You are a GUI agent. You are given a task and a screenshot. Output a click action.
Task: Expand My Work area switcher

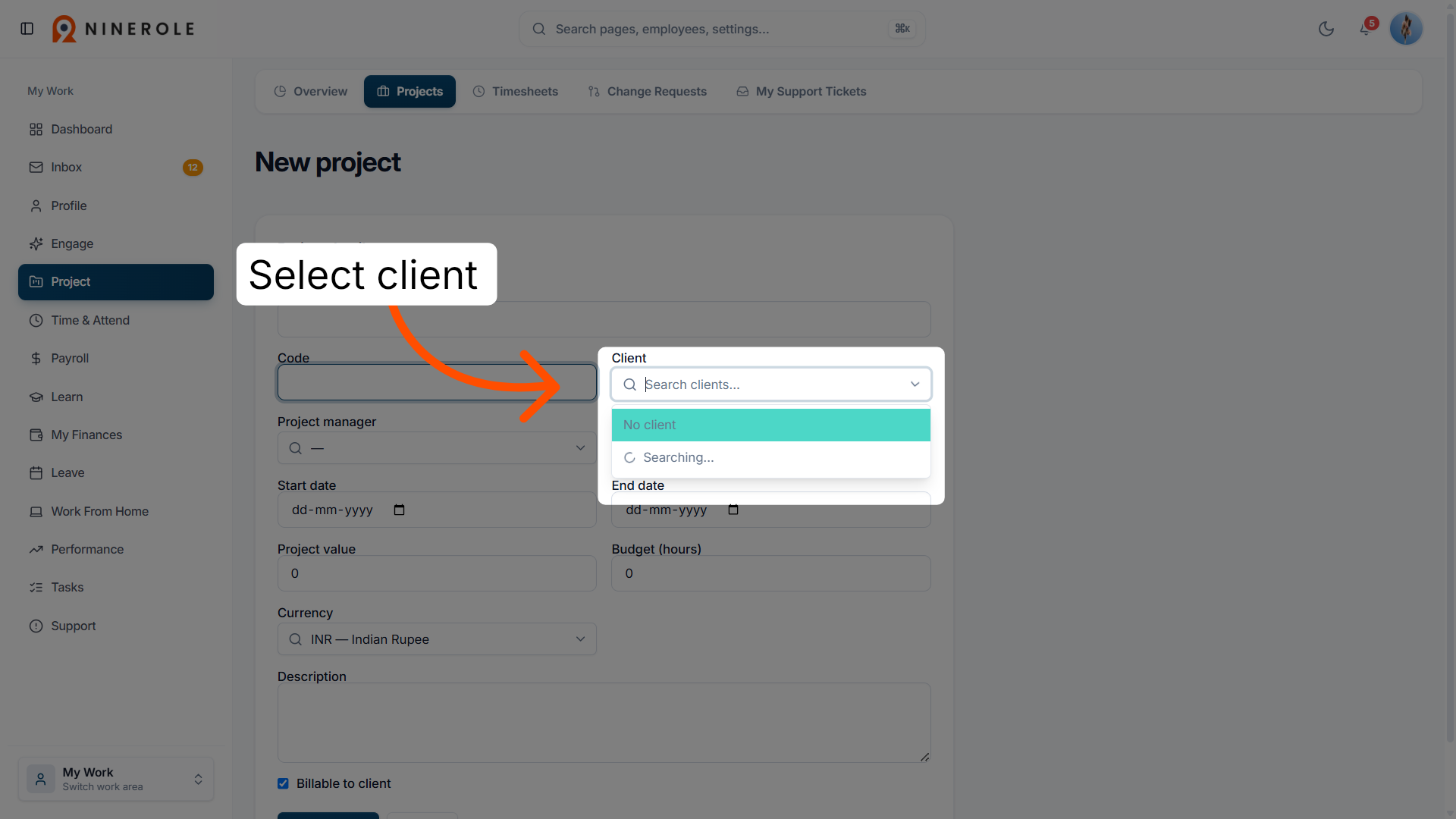(116, 779)
